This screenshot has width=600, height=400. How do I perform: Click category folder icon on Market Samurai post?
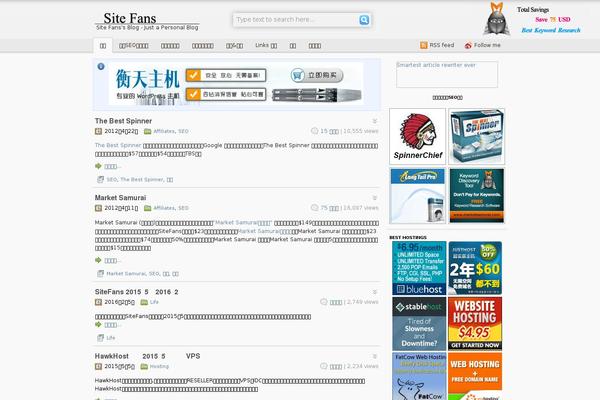tap(147, 208)
